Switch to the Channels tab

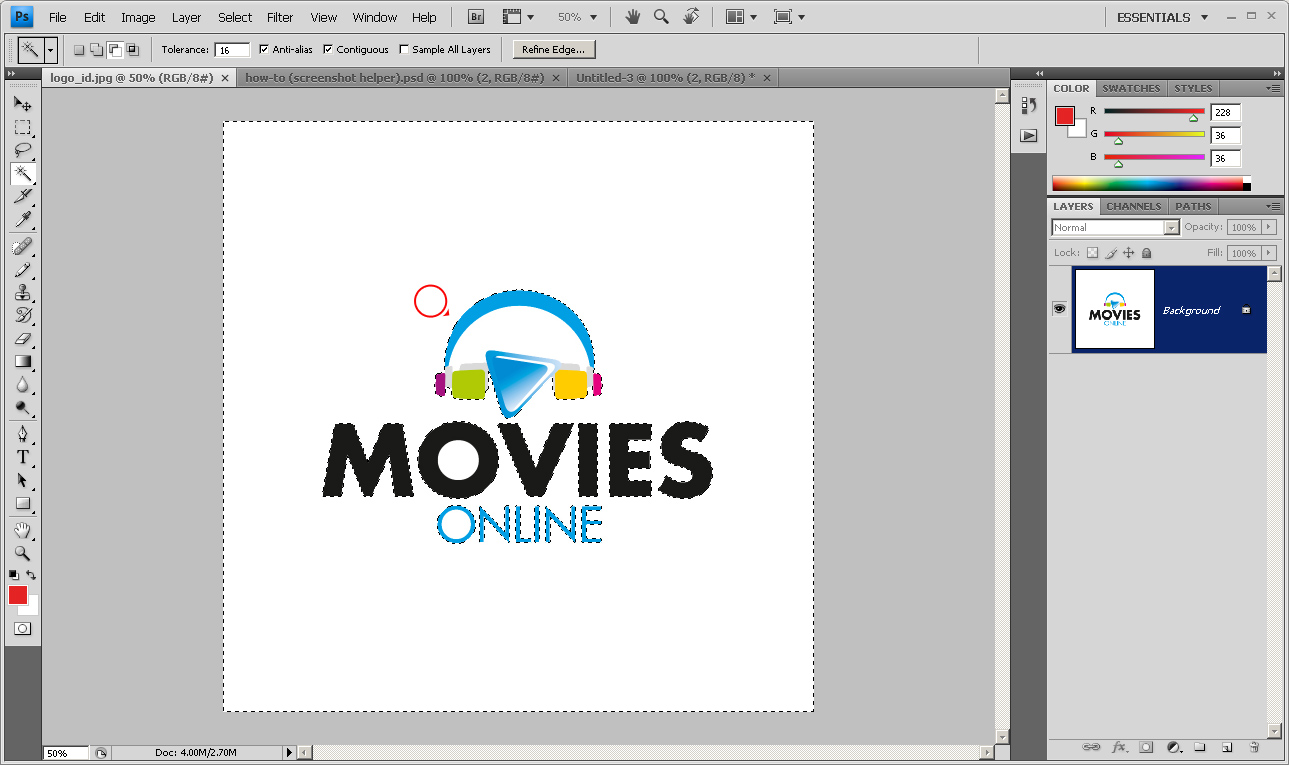tap(1133, 206)
